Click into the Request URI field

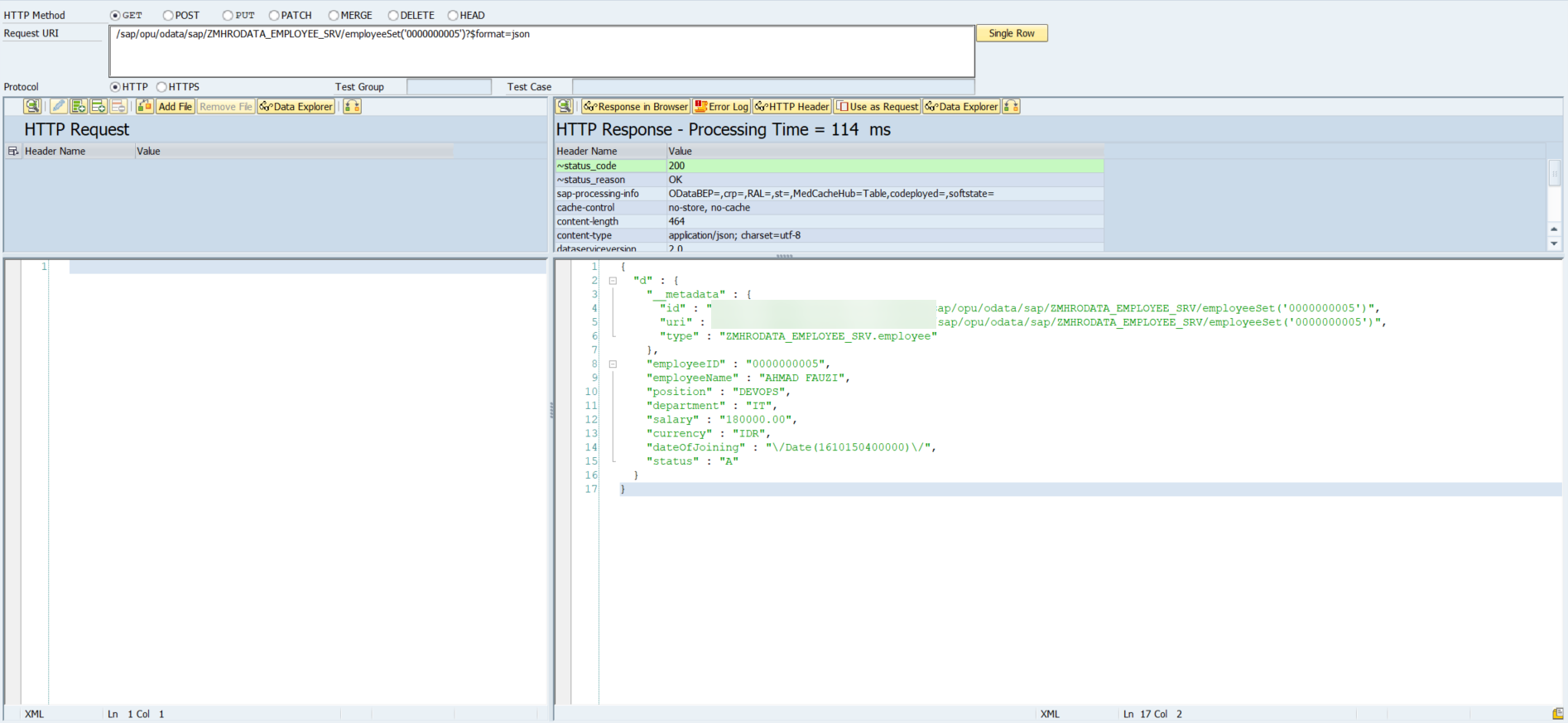pos(541,51)
